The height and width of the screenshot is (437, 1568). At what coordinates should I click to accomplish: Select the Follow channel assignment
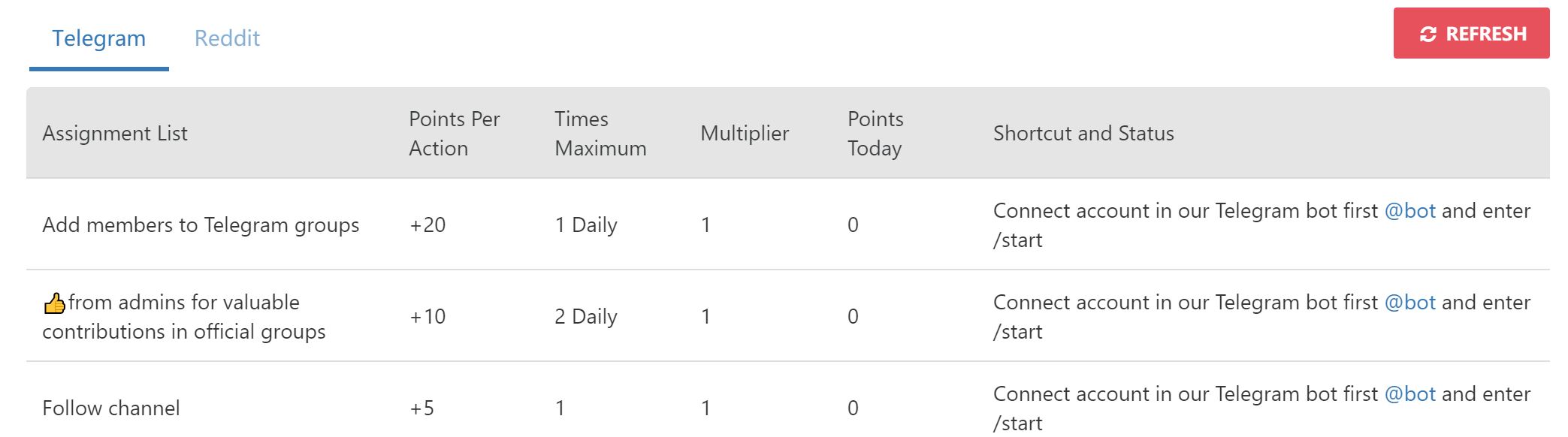point(111,408)
